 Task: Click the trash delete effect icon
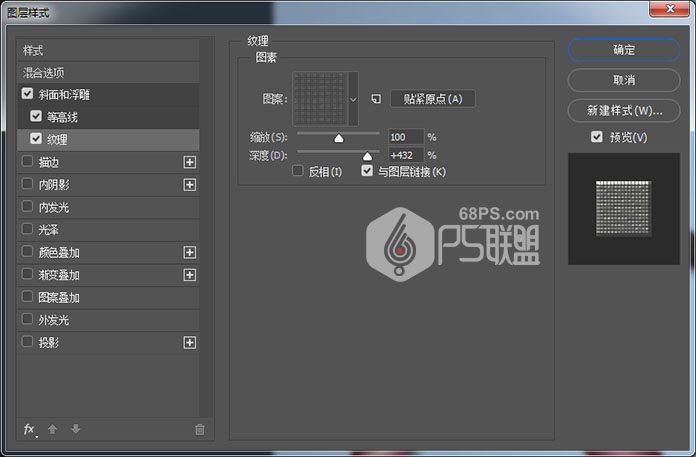point(200,429)
